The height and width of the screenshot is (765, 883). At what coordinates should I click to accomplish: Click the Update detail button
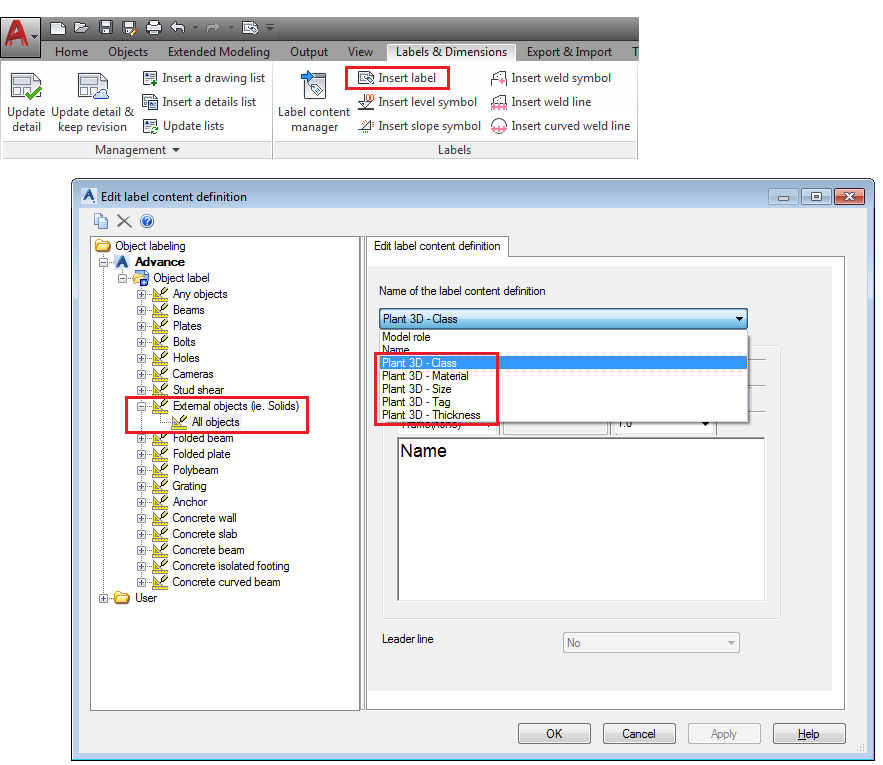(x=26, y=103)
